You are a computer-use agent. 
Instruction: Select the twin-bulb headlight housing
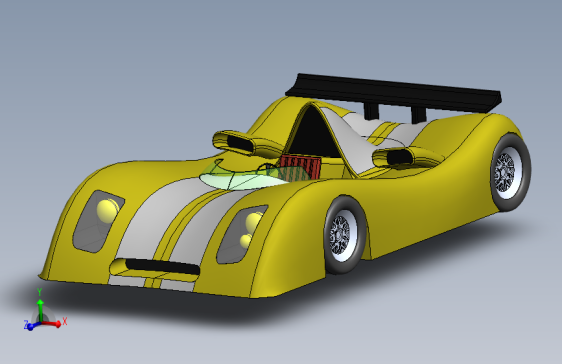(x=241, y=234)
